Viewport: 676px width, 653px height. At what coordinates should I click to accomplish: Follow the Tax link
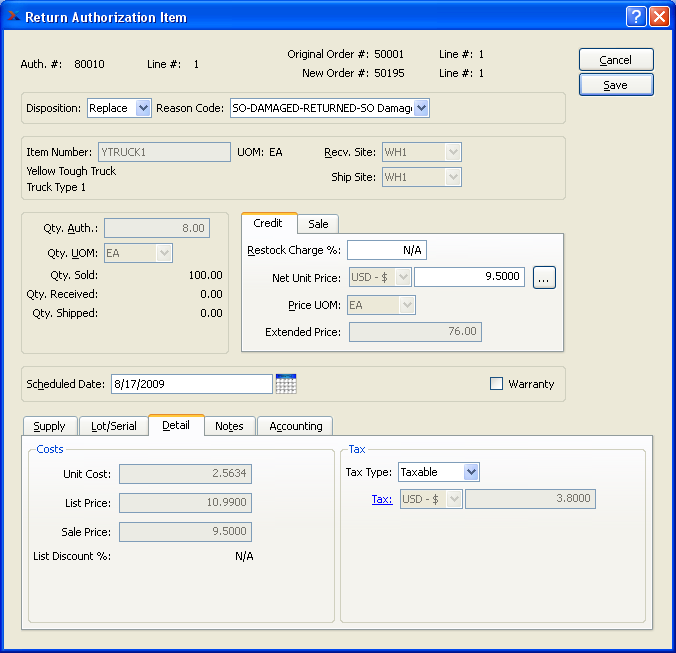point(381,499)
